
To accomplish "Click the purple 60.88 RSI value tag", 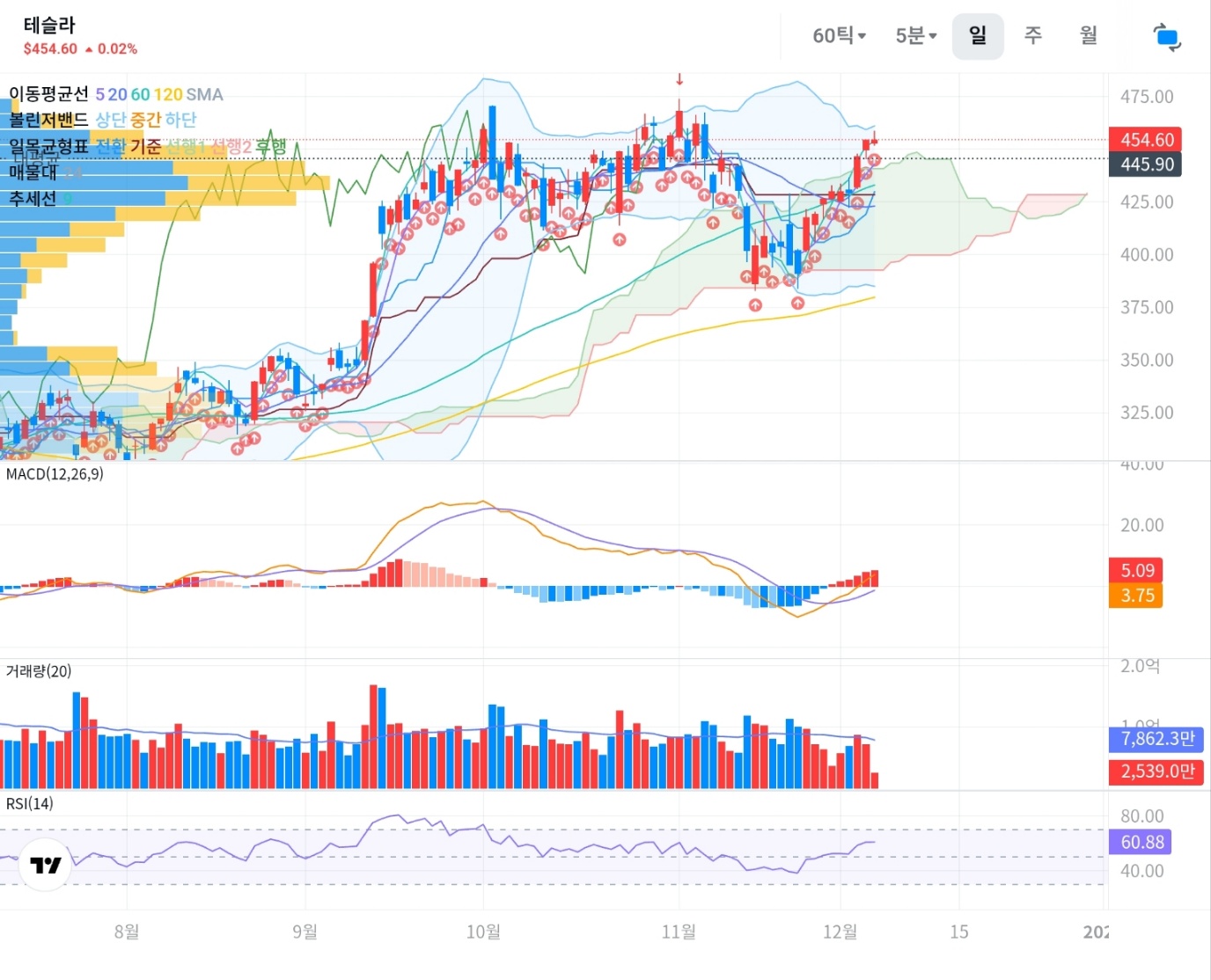I will point(1141,842).
